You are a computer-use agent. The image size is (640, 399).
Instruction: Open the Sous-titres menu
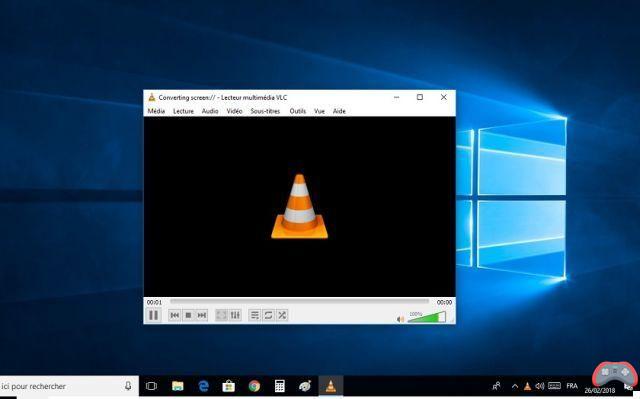265,111
